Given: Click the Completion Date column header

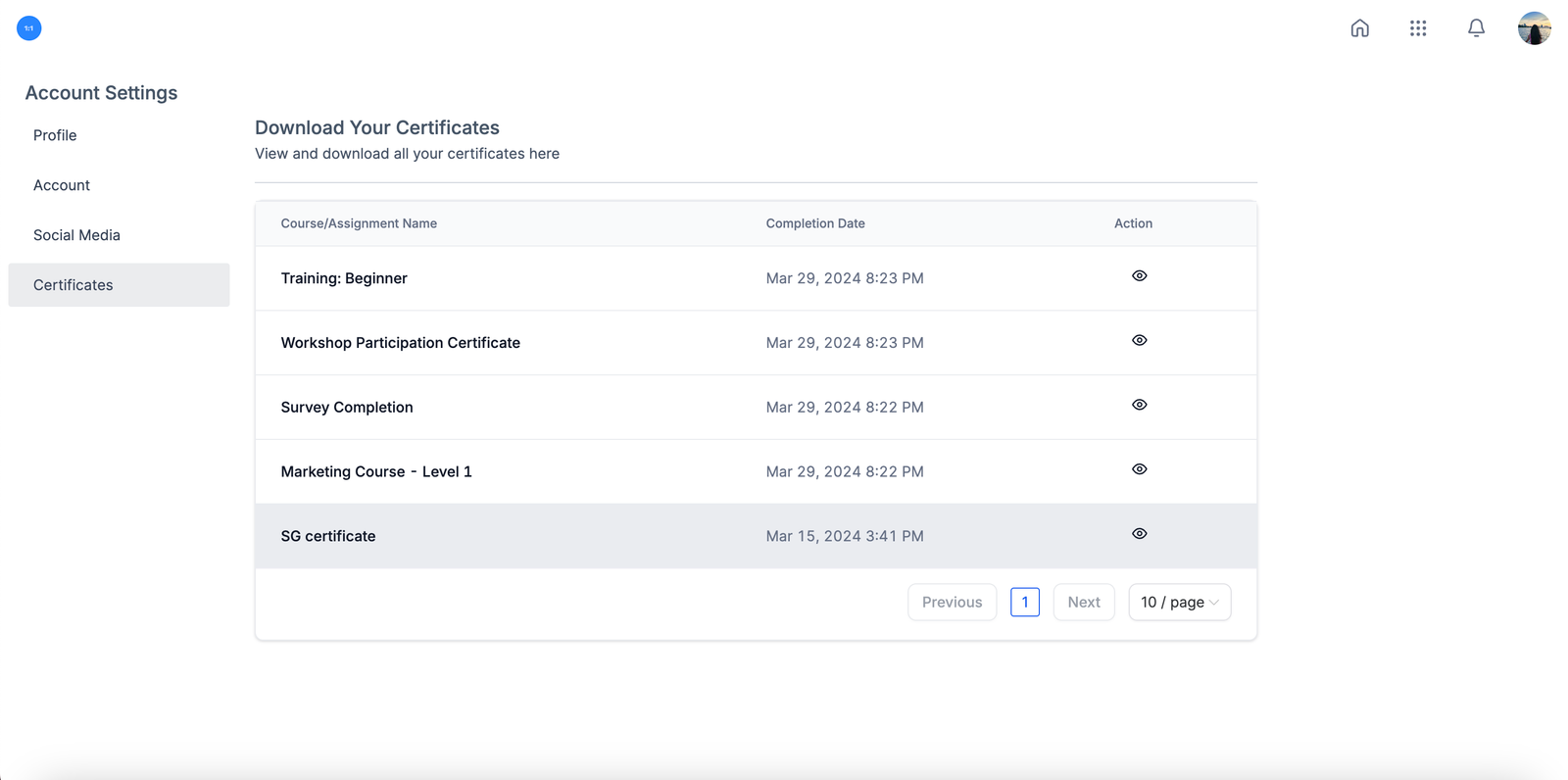Looking at the screenshot, I should (815, 223).
